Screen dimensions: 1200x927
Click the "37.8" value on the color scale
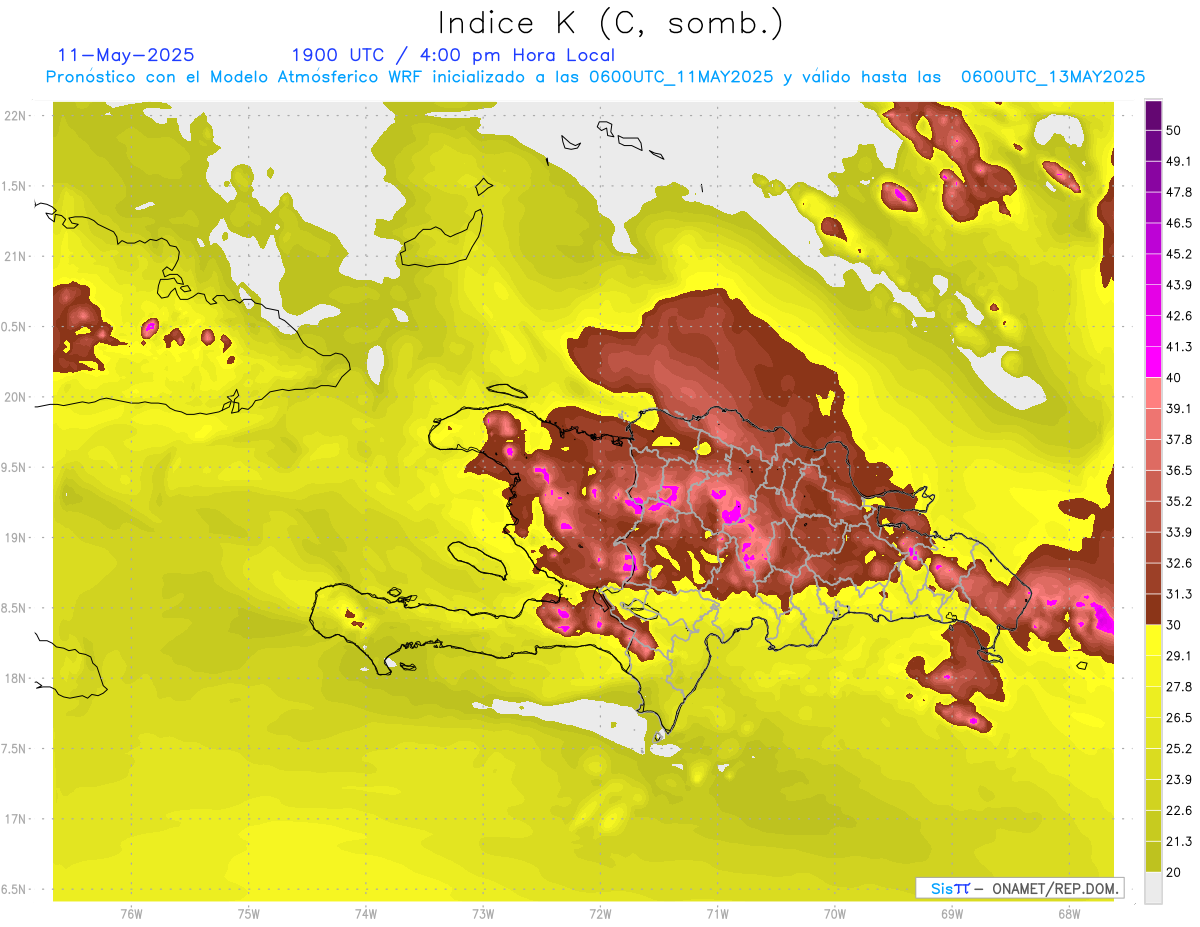(1179, 439)
